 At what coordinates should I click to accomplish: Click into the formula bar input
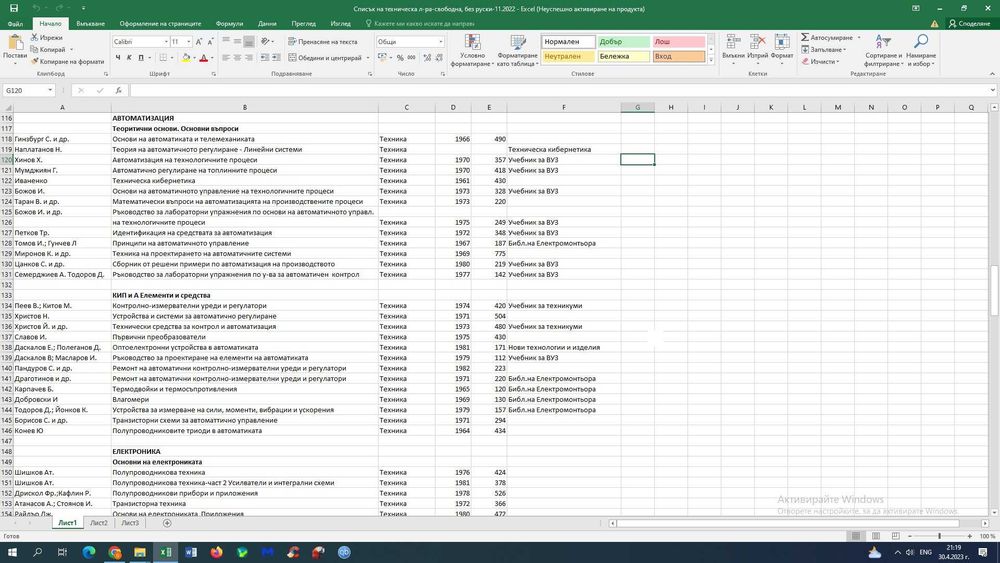[561, 91]
